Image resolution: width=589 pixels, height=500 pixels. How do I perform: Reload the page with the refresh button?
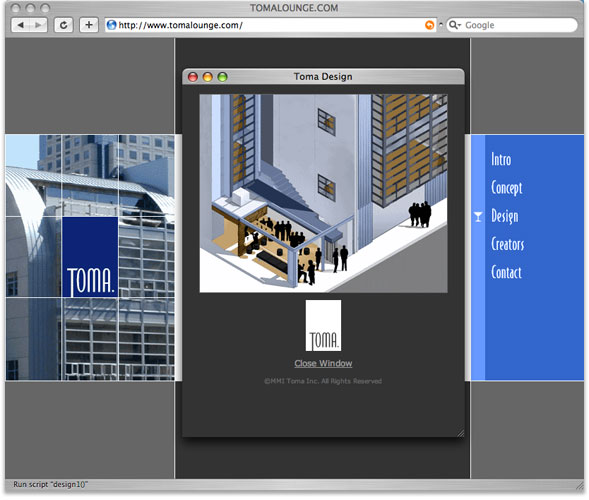pos(64,25)
